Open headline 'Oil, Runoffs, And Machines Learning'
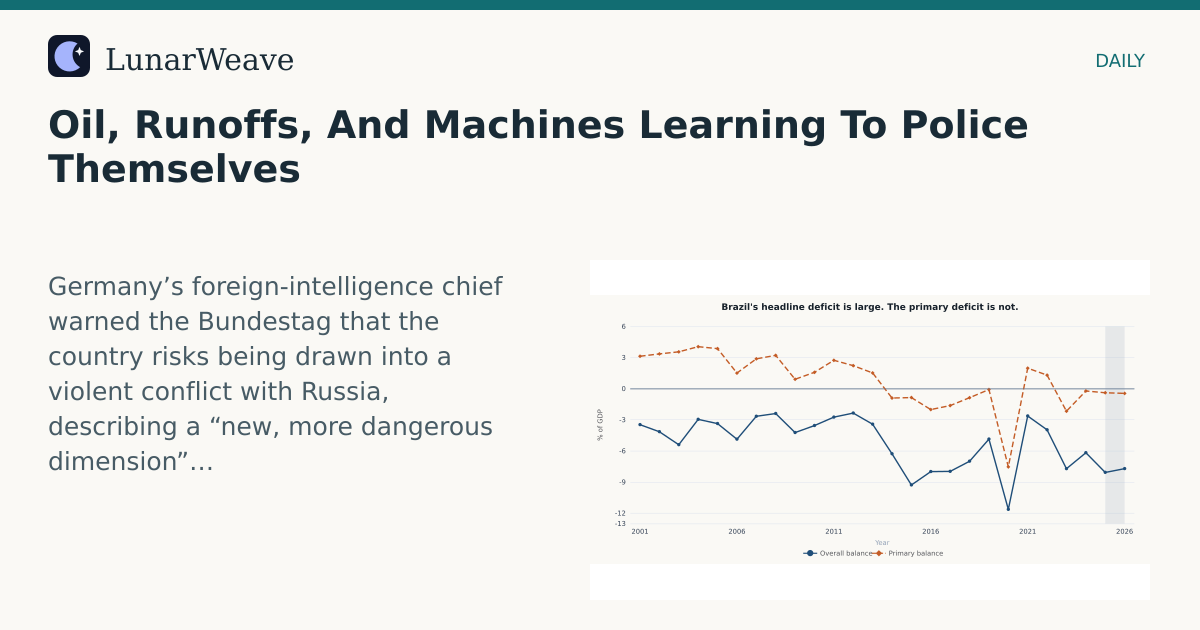 (x=538, y=147)
